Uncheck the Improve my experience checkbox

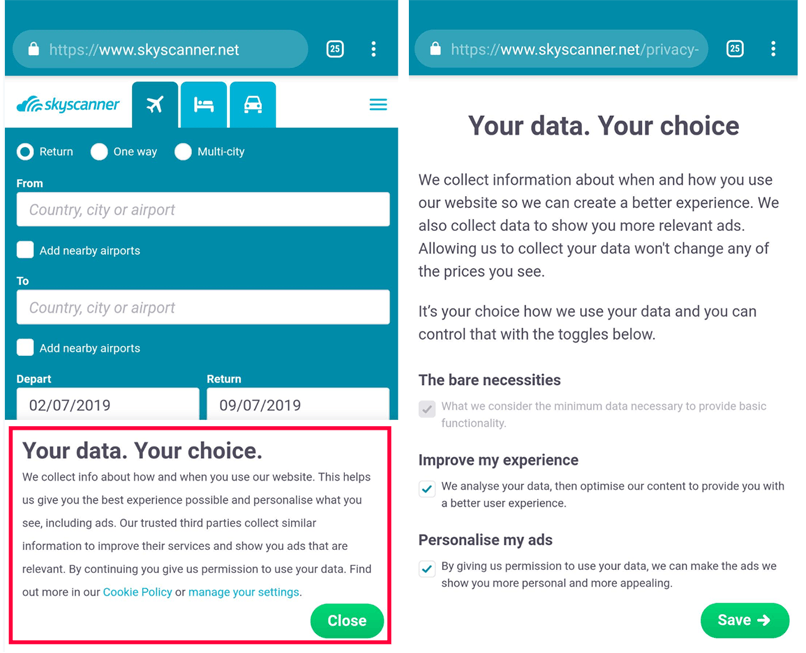click(x=427, y=489)
